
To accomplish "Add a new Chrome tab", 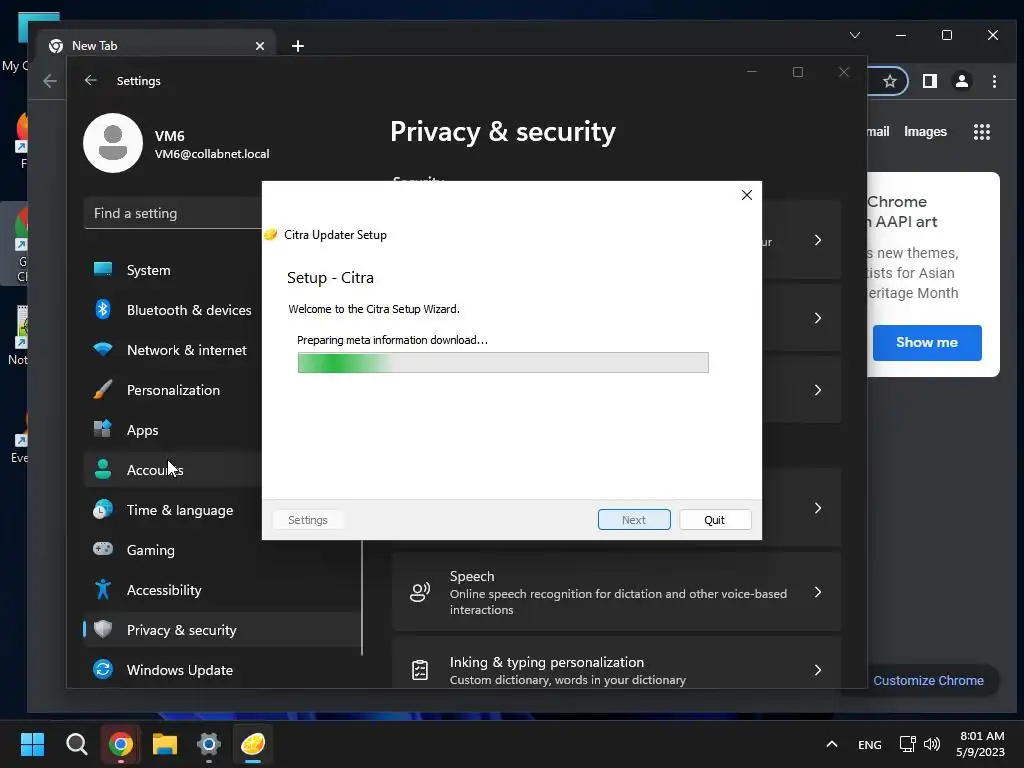I will [298, 46].
